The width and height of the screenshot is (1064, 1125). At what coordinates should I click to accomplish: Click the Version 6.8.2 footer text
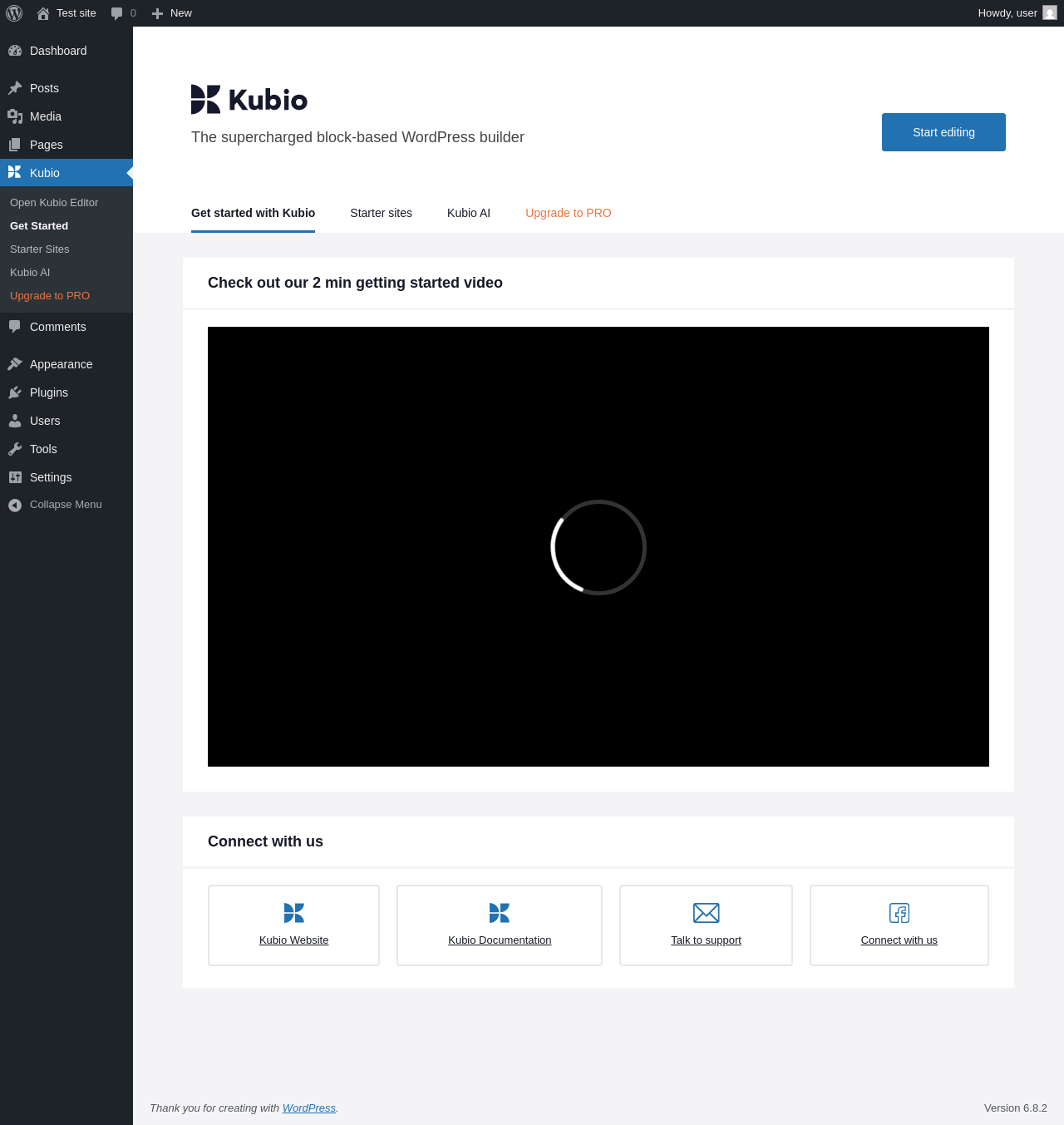pos(1016,1108)
